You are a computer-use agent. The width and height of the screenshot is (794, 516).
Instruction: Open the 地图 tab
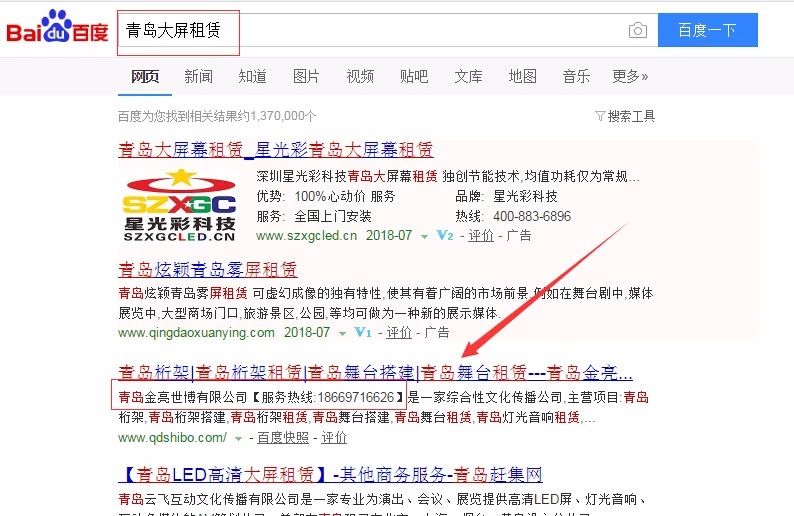pos(522,76)
